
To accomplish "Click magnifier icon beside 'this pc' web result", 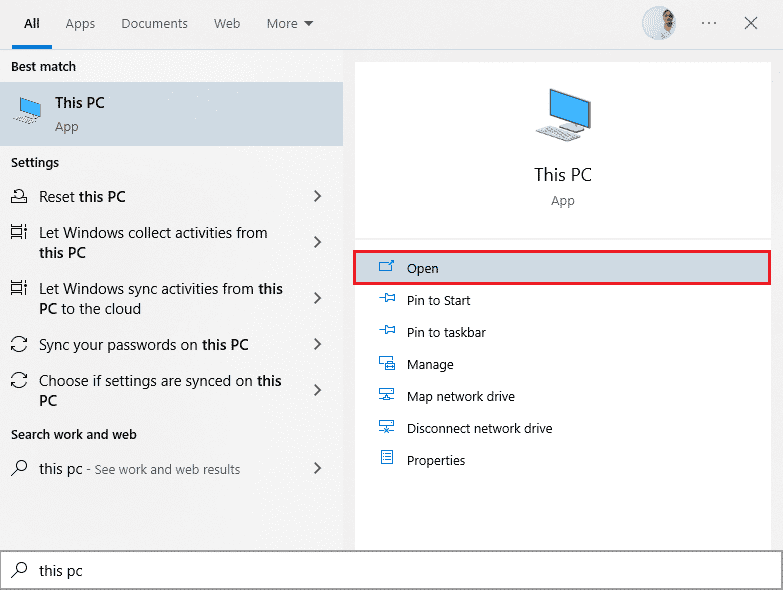I will click(19, 468).
